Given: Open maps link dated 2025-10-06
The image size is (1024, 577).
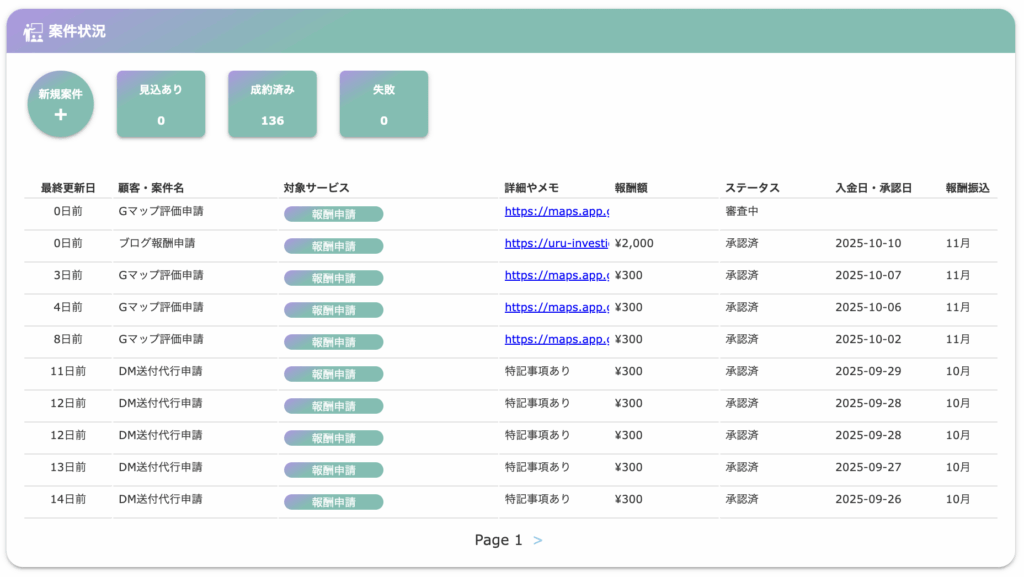Looking at the screenshot, I should coord(556,307).
